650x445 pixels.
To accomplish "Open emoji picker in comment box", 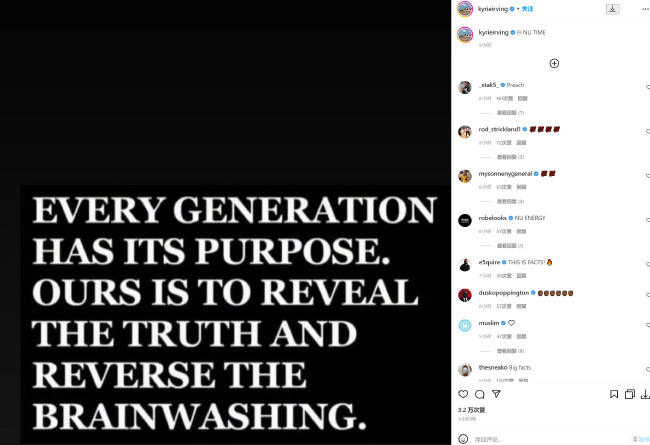I will pyautogui.click(x=463, y=439).
